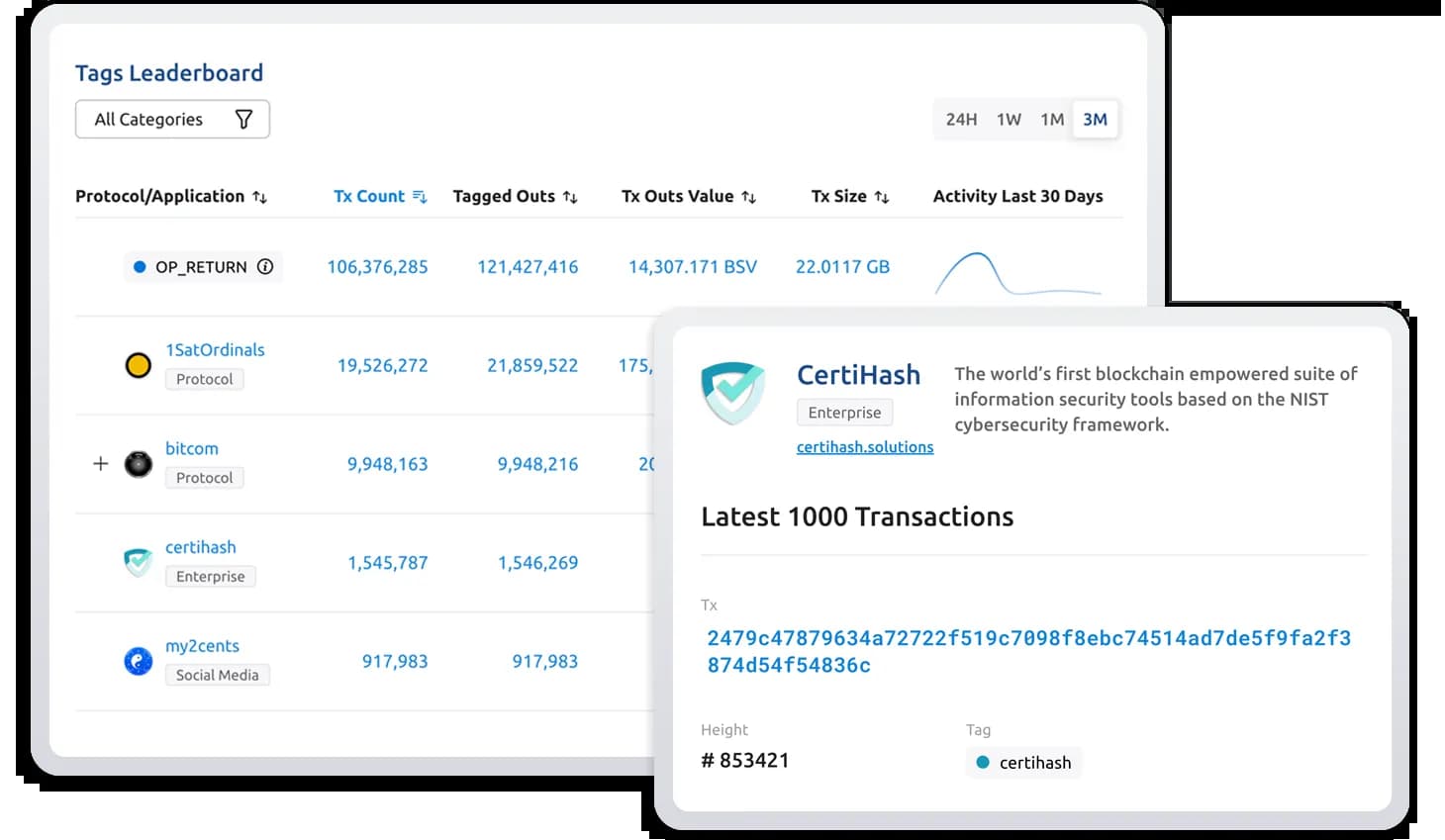This screenshot has height=840, width=1445.
Task: Click Tagged Outs value 1,546,269
Action: 537,563
